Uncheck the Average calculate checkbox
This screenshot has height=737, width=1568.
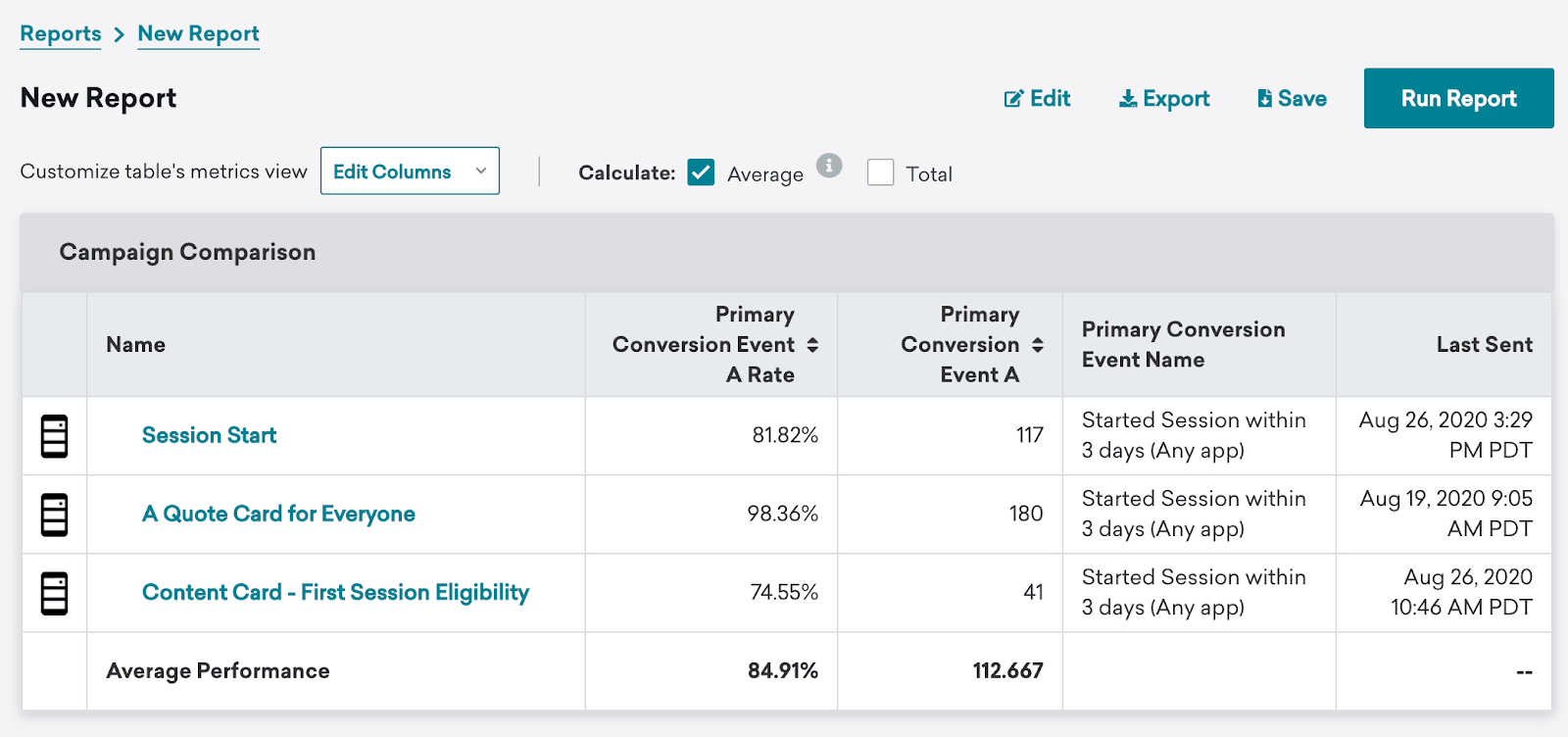click(x=701, y=172)
